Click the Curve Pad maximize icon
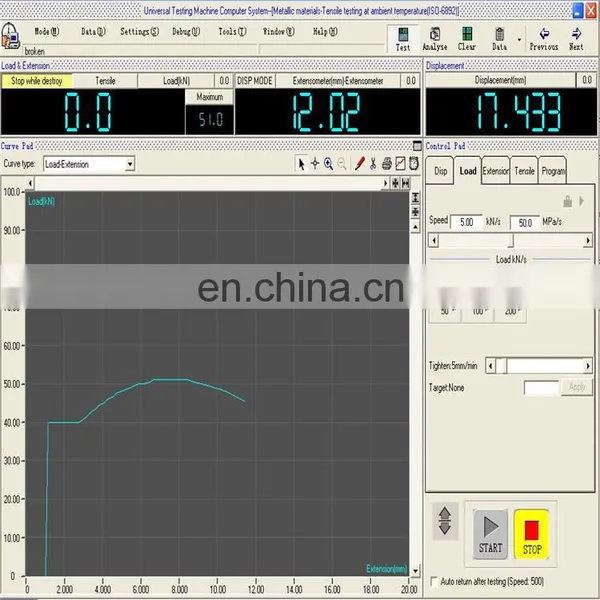The height and width of the screenshot is (600, 600). (x=417, y=145)
